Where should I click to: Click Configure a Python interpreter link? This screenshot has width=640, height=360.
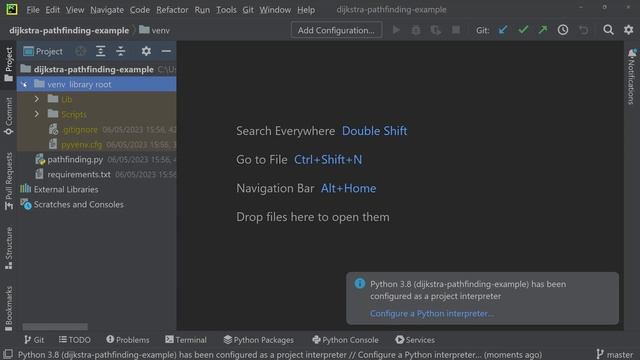(432, 313)
